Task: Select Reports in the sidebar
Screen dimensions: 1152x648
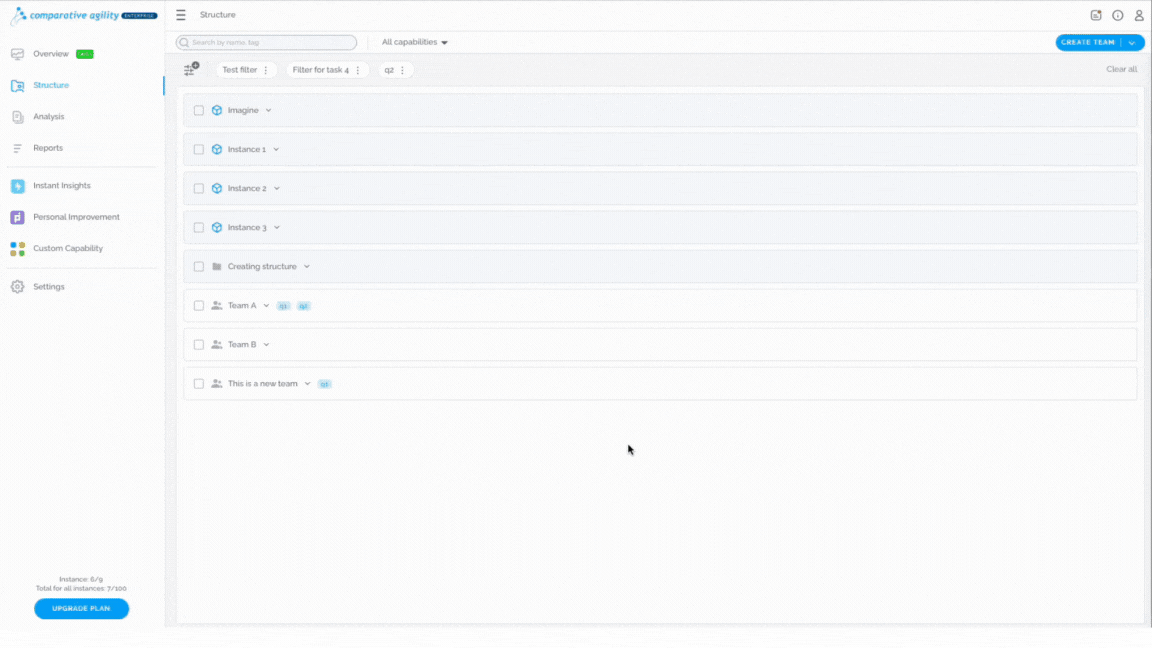Action: (48, 148)
